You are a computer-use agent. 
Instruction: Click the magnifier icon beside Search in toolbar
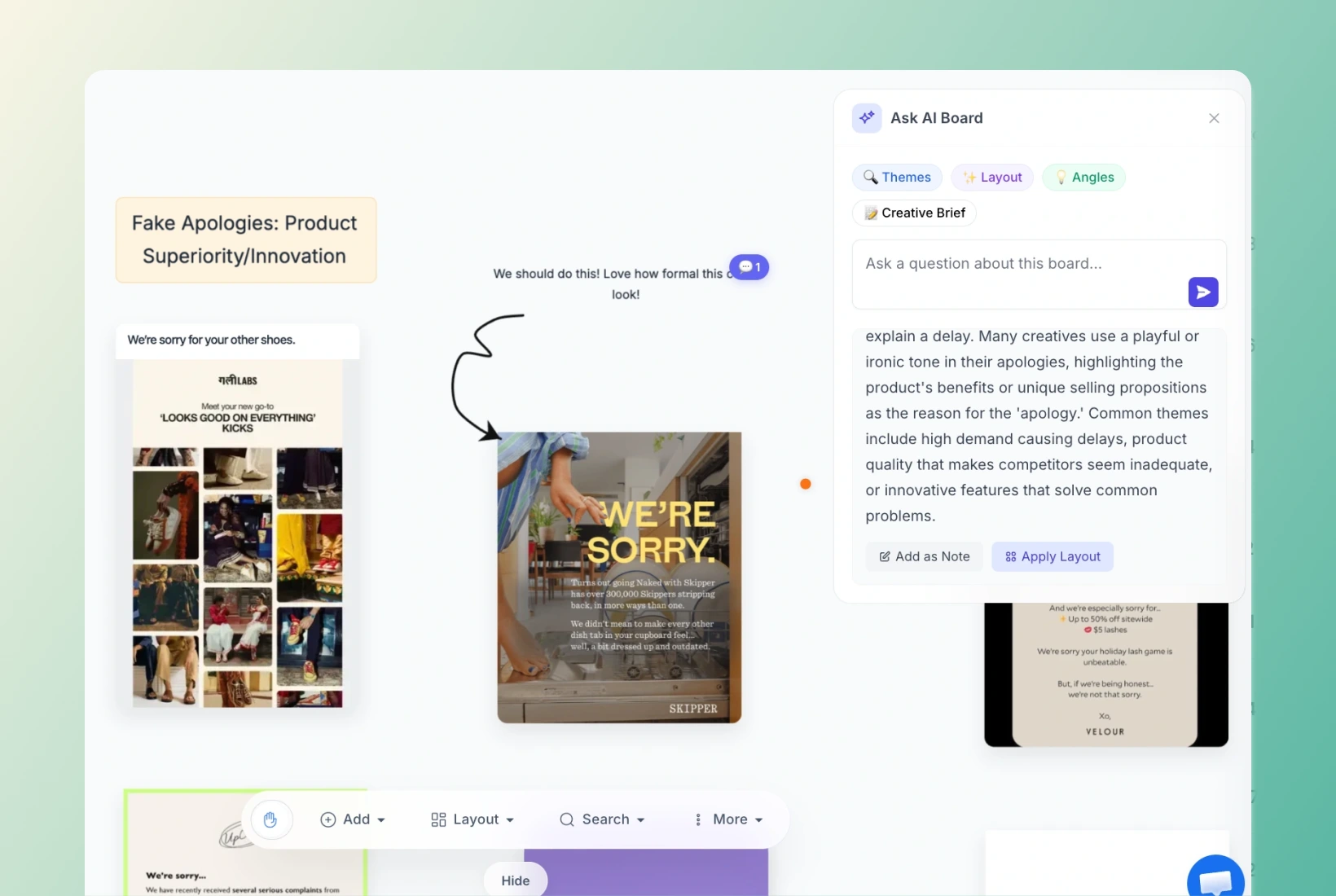coord(567,819)
